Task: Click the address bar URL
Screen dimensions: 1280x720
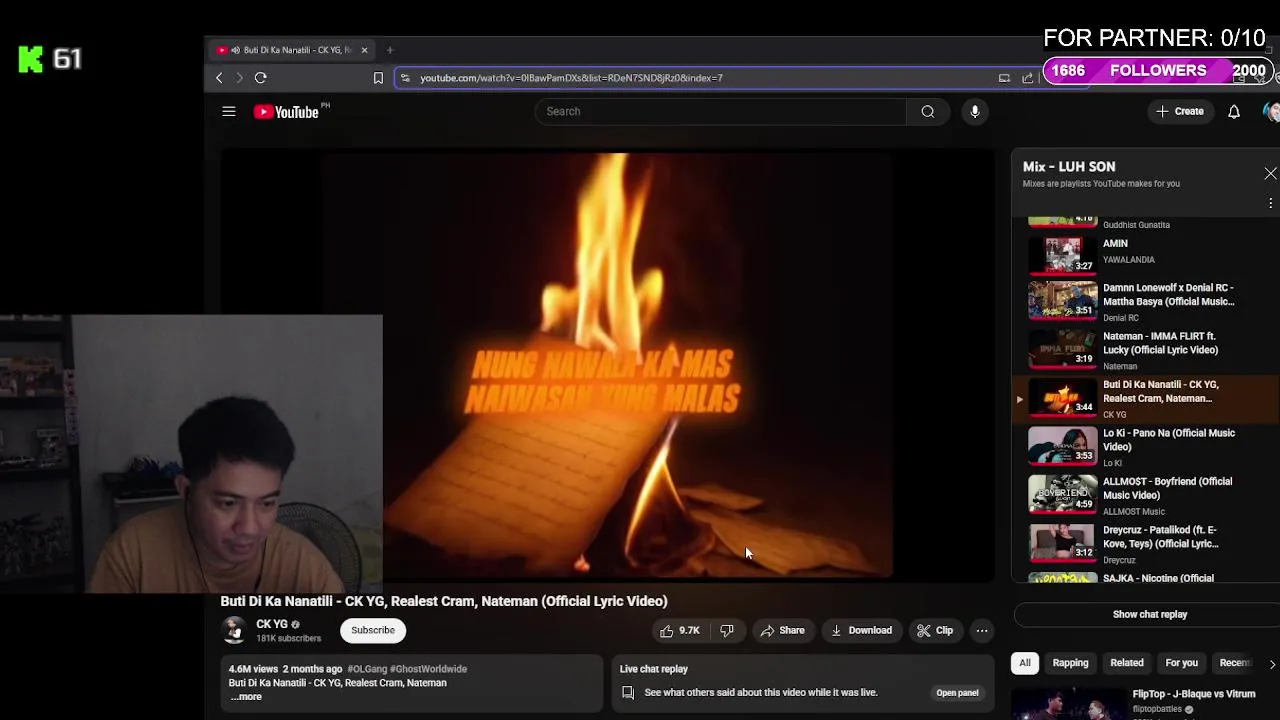Action: [571, 78]
